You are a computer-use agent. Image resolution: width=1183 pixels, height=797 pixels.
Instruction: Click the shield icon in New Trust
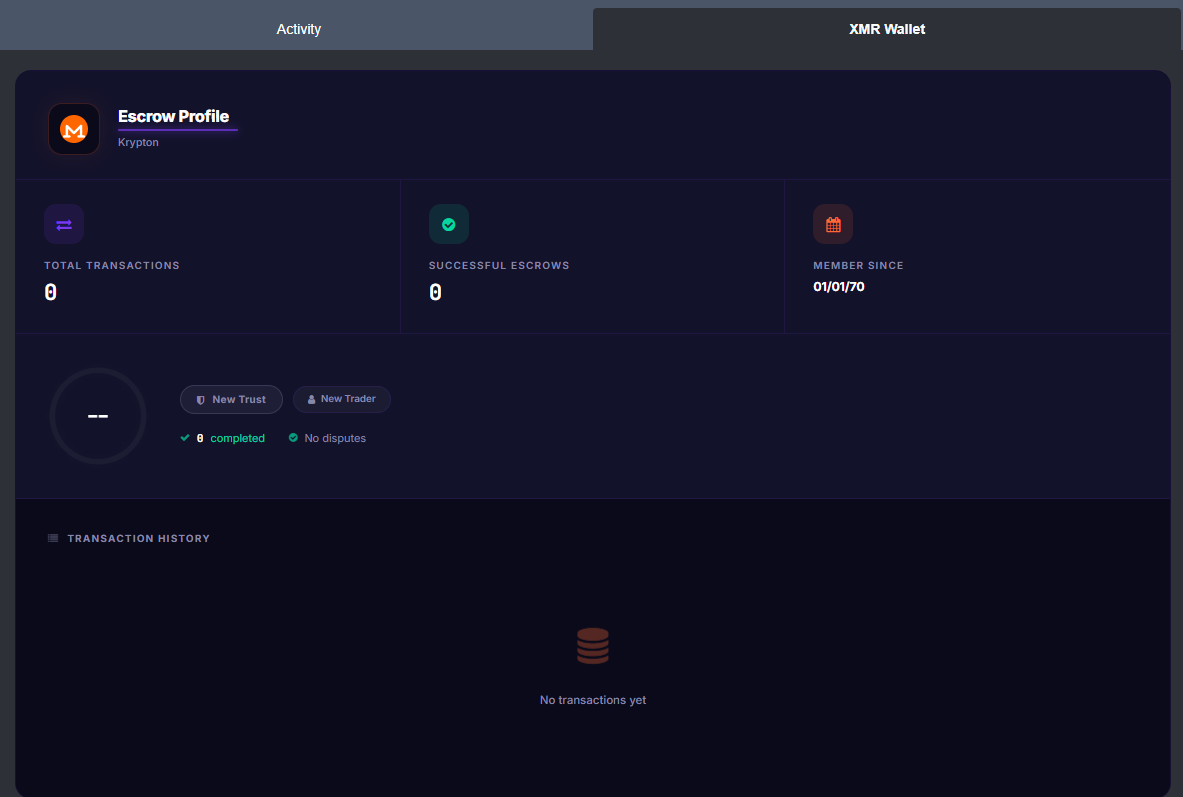pos(201,400)
